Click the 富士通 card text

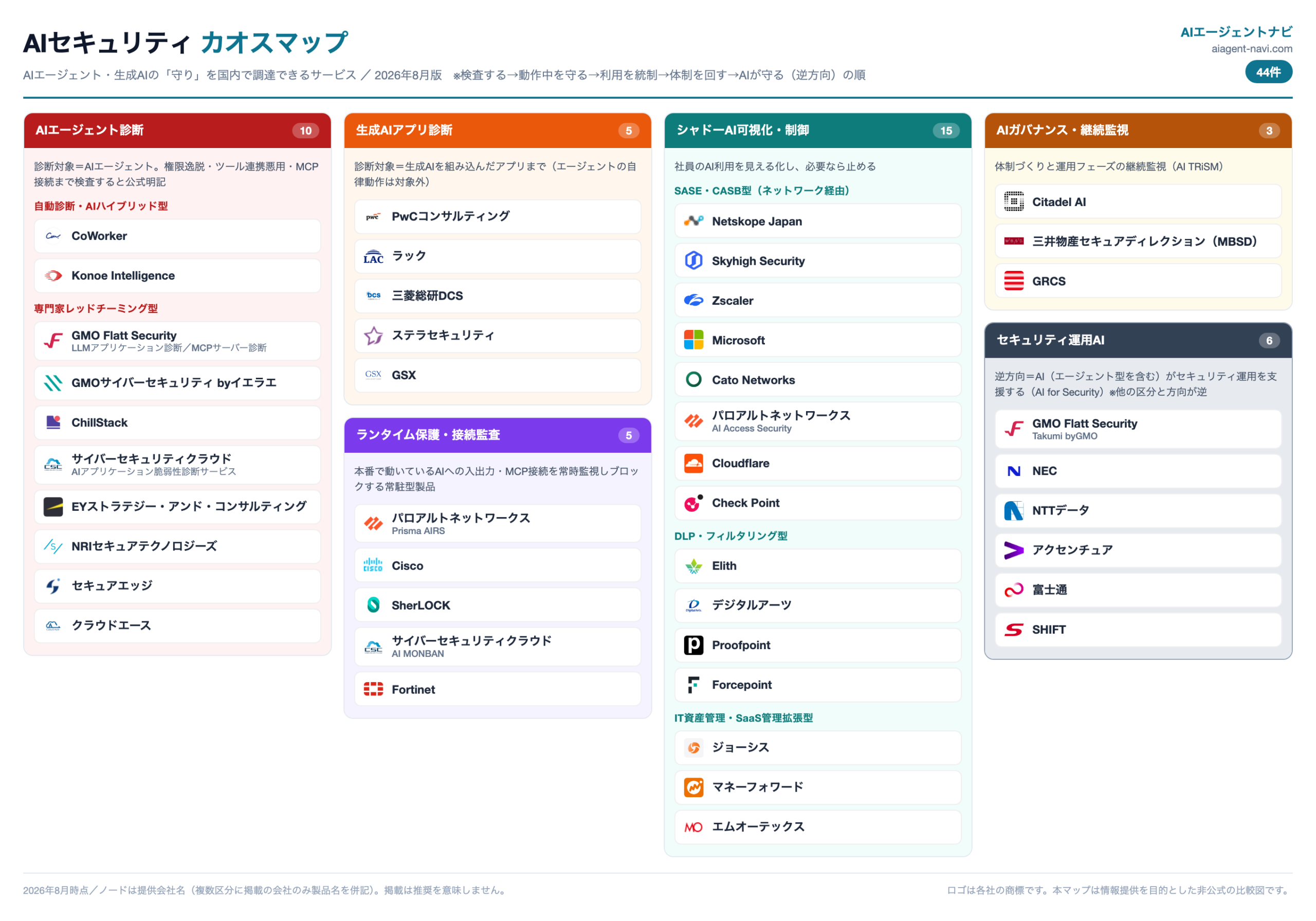pos(1050,590)
